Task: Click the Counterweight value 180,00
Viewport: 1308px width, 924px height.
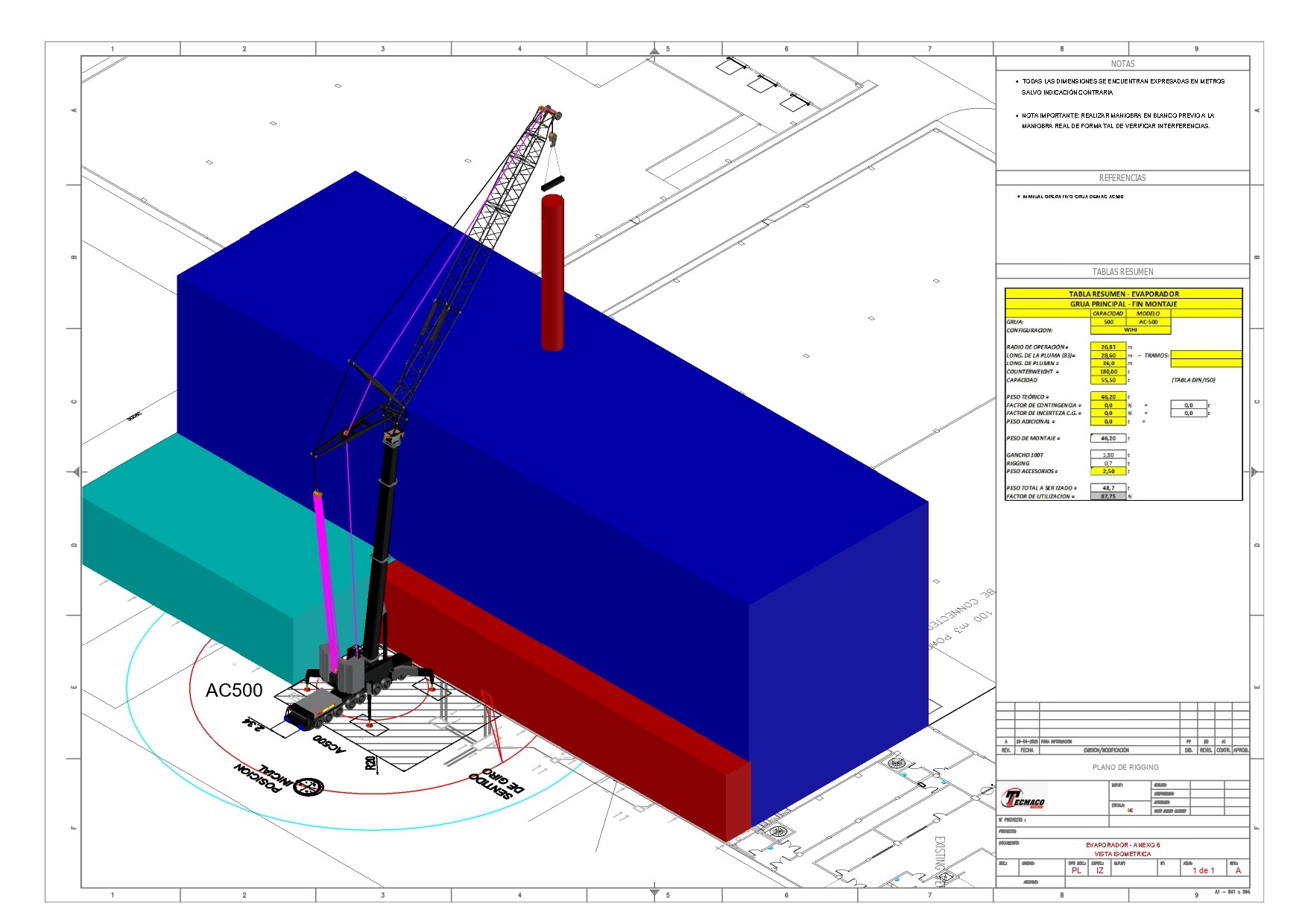Action: [x=1108, y=372]
